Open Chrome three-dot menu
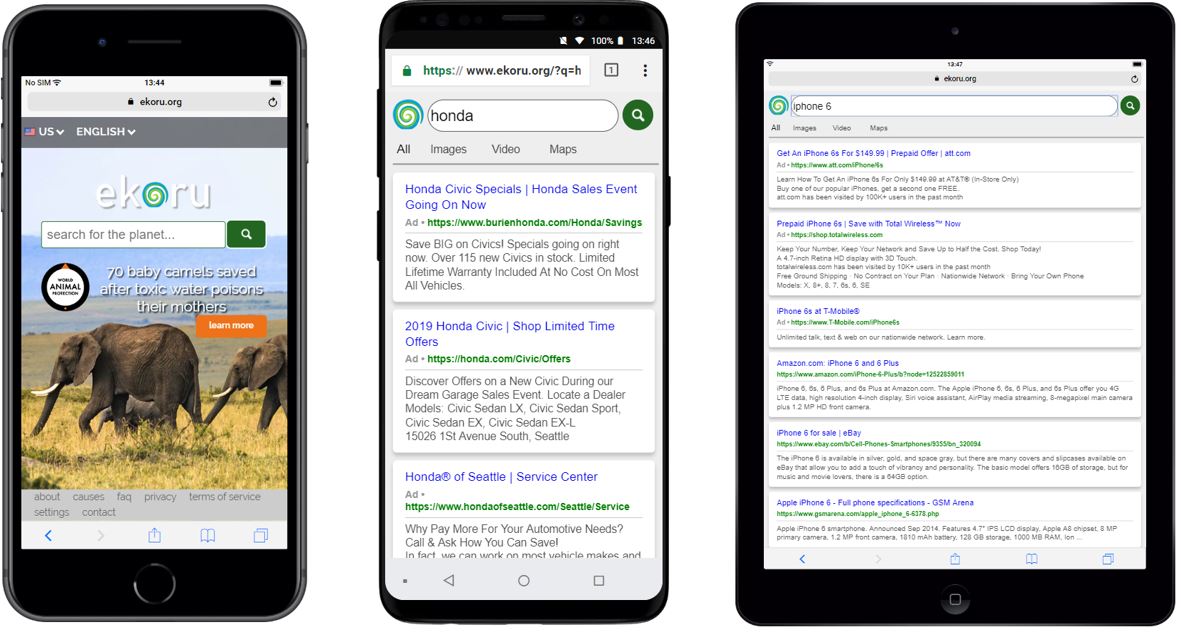The width and height of the screenshot is (1181, 633). coord(645,71)
